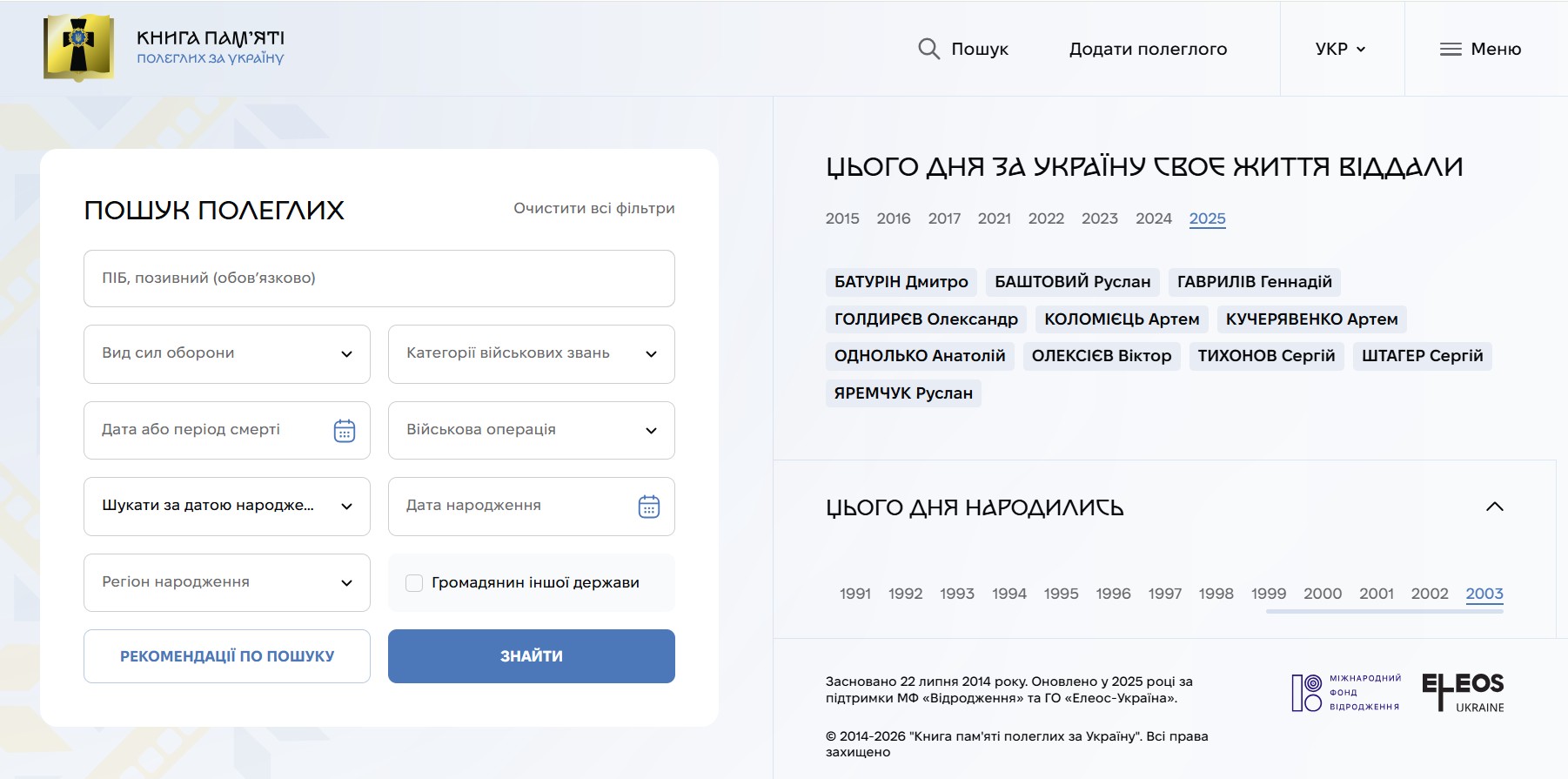Click the birth years horizontal scrollbar
Viewport: 1568px width, 779px height.
[1384, 612]
